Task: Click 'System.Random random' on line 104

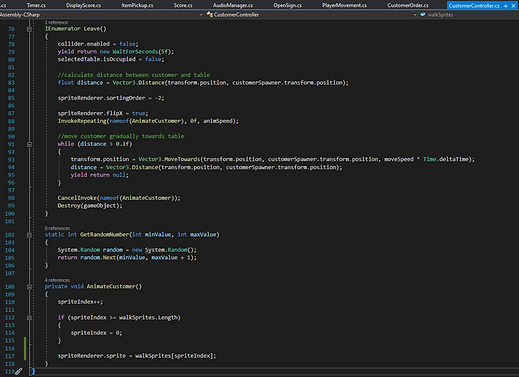Action: [x=90, y=250]
